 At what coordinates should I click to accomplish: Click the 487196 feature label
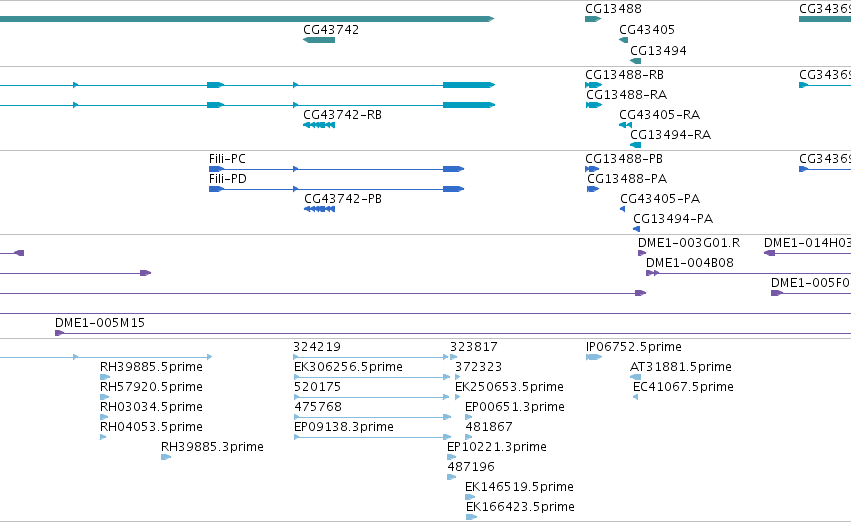[x=471, y=467]
